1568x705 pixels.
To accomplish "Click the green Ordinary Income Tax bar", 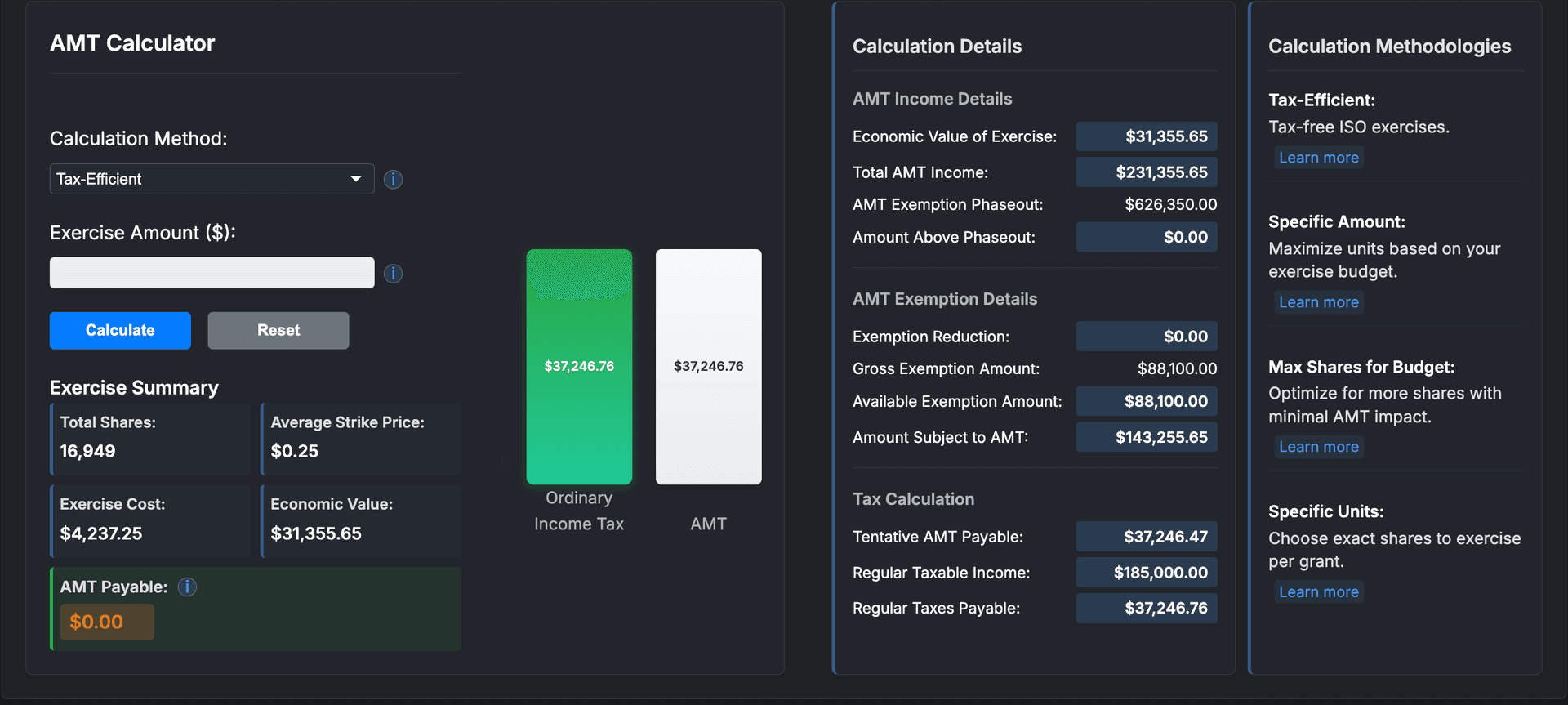I will tap(579, 366).
